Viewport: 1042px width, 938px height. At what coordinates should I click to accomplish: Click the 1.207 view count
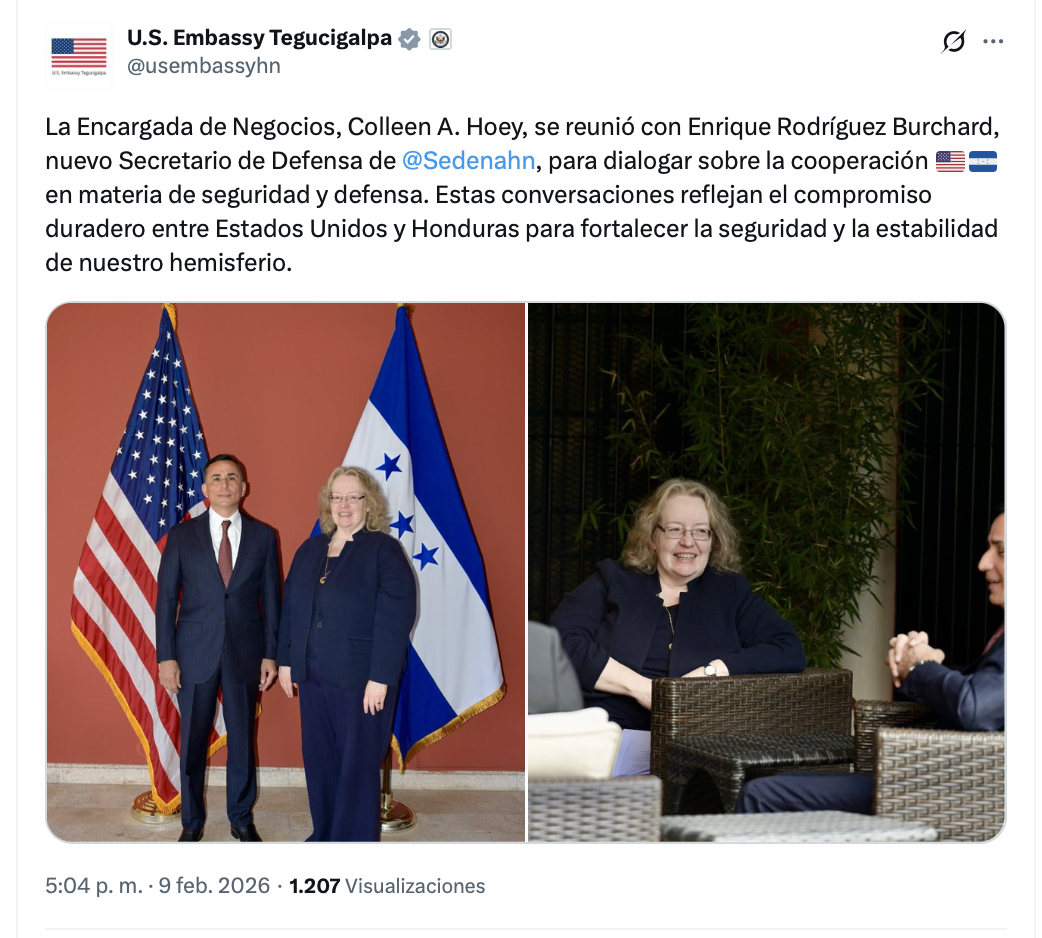314,886
